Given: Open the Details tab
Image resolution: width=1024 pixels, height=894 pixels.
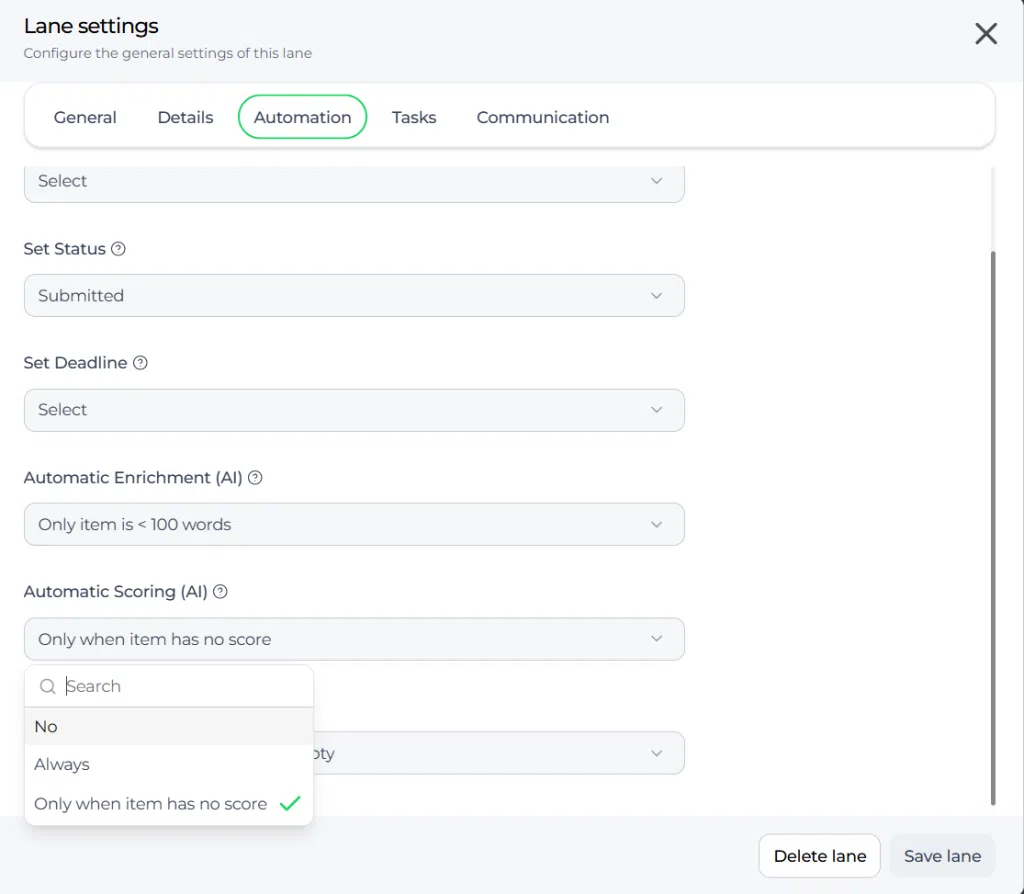Looking at the screenshot, I should click(x=185, y=118).
